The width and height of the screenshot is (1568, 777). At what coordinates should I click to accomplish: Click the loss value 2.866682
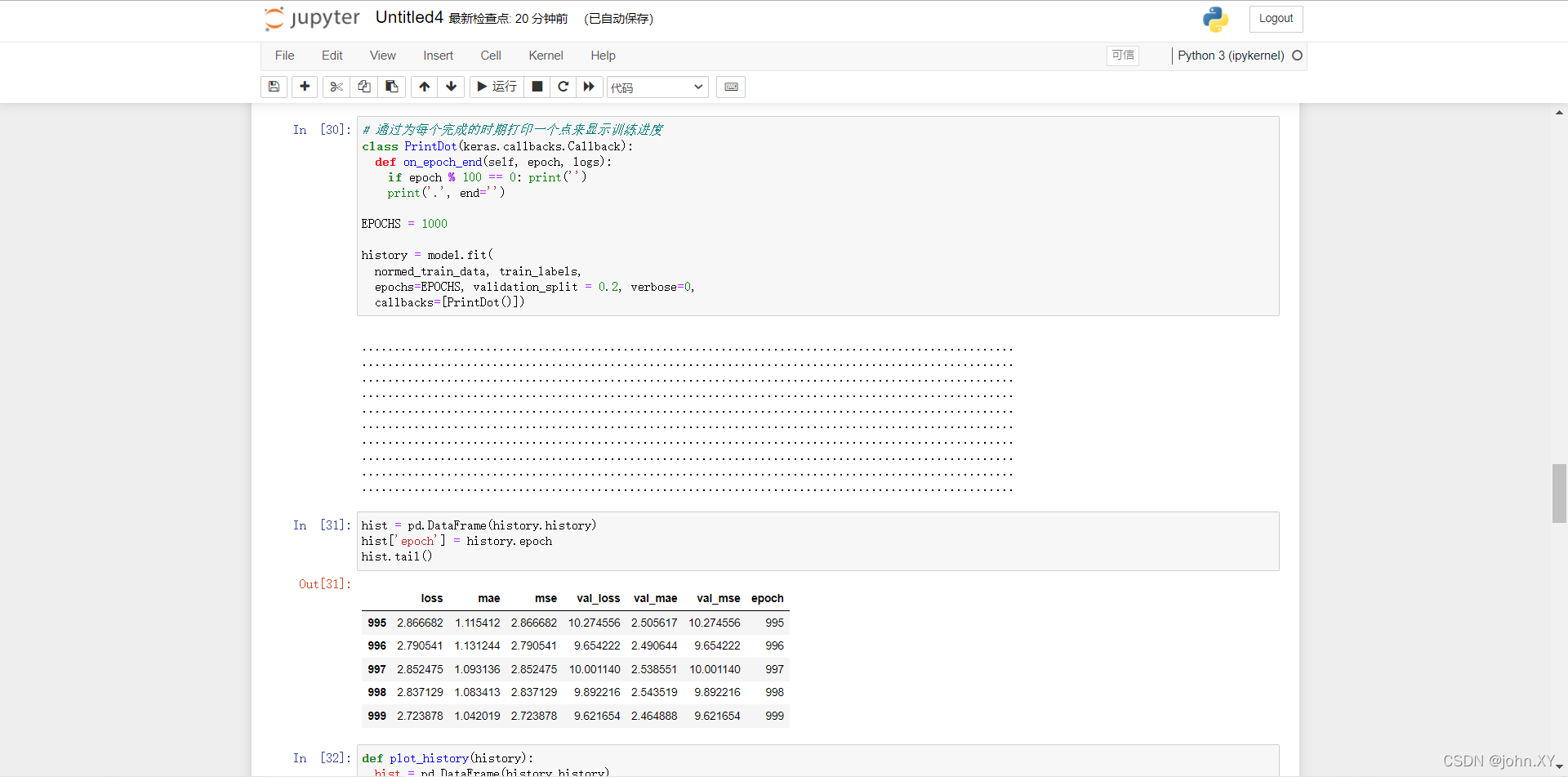pyautogui.click(x=420, y=623)
